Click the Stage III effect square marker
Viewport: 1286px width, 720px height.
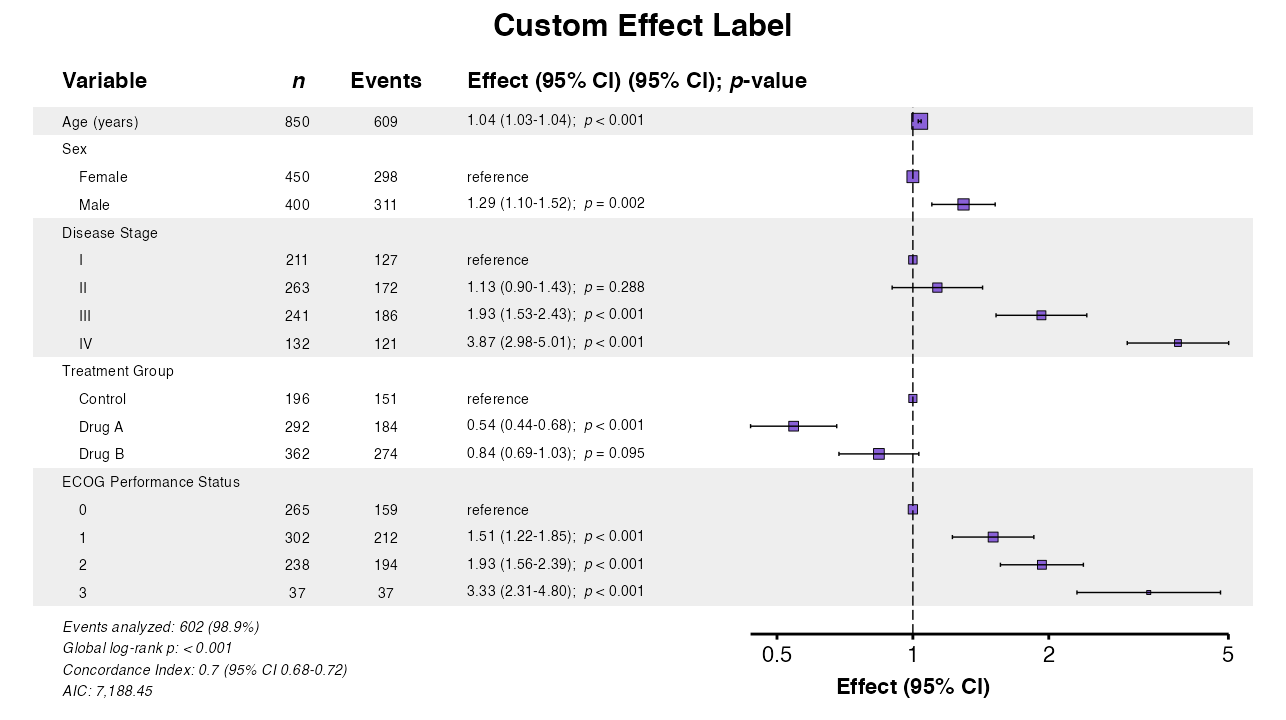1041,315
